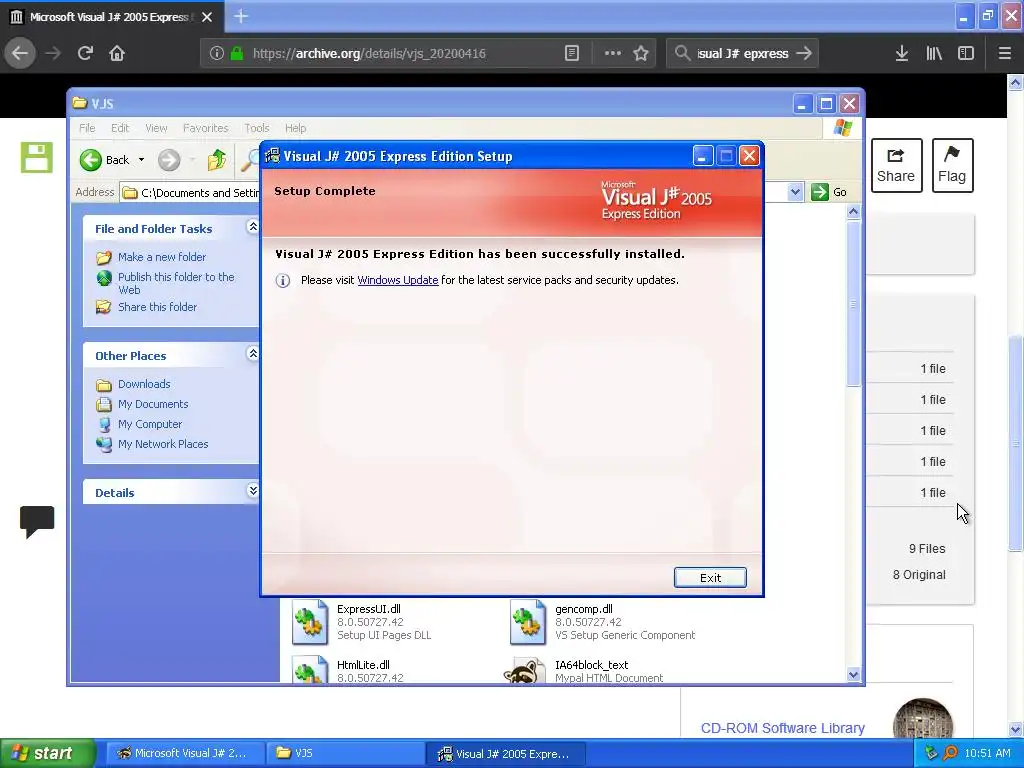Viewport: 1024px width, 768px height.
Task: Submit search with arrow button
Action: pyautogui.click(x=804, y=53)
